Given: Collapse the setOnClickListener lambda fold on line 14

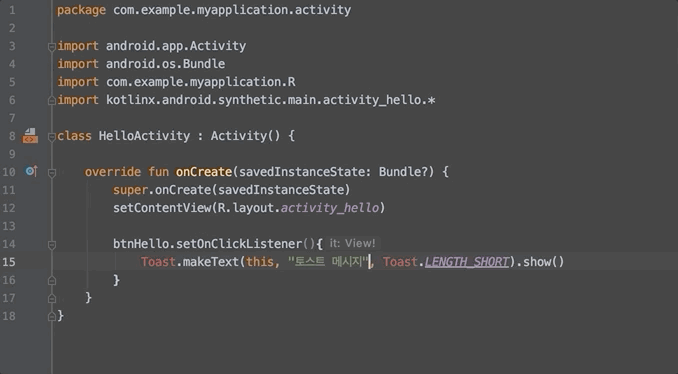Looking at the screenshot, I should pos(51,245).
